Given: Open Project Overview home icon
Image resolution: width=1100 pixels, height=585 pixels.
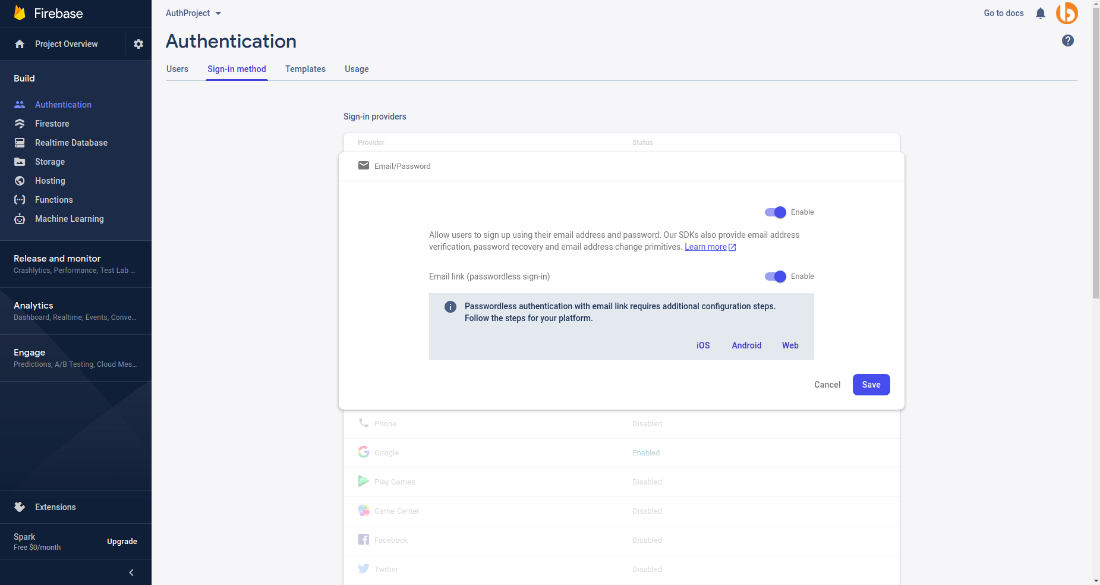Looking at the screenshot, I should (20, 44).
